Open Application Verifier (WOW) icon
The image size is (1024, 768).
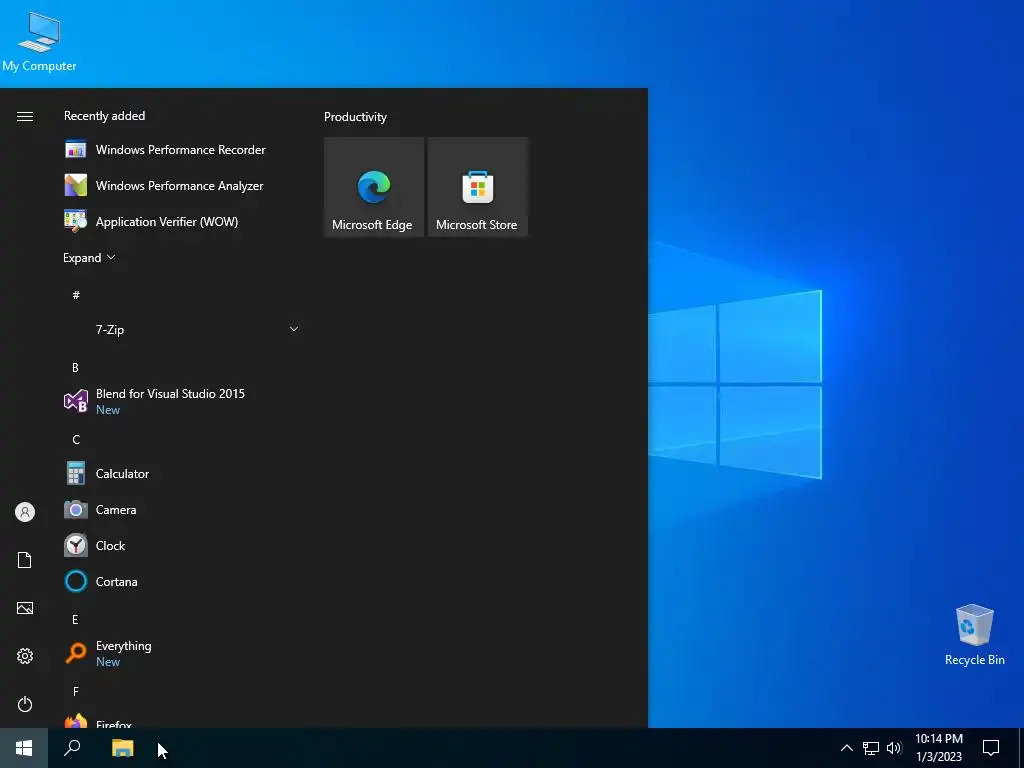[x=76, y=221]
